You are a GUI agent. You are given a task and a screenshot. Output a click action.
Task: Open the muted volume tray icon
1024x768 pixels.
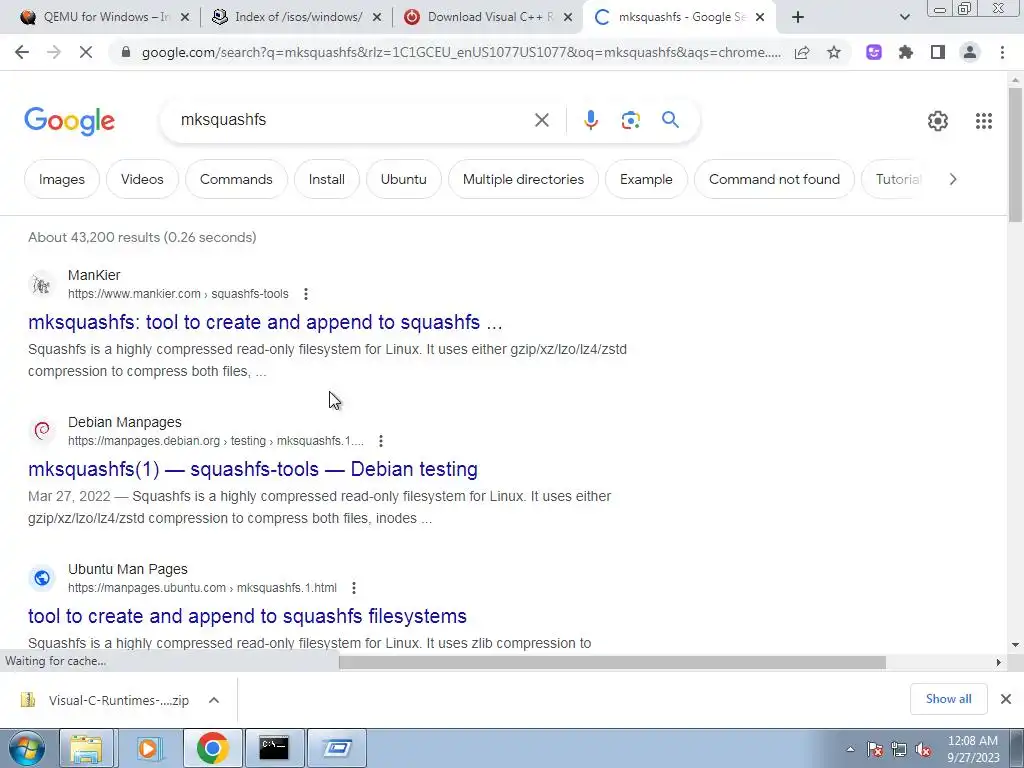923,750
